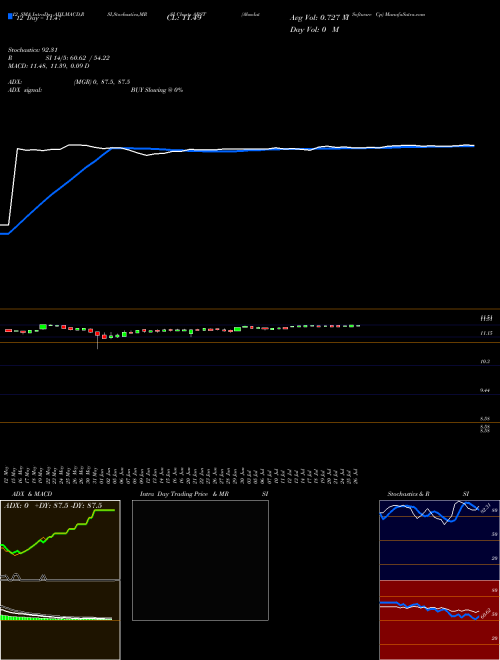Open the empty intraday trading price chart box
The image size is (500, 660).
[x=200, y=560]
